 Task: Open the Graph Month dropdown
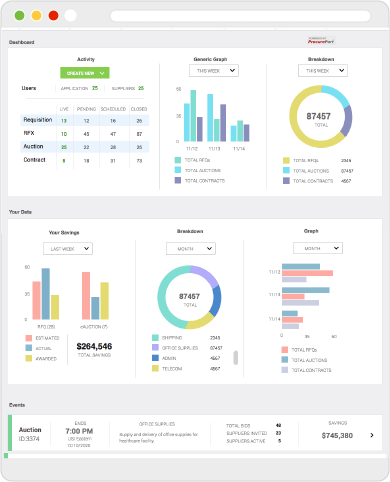[x=318, y=248]
